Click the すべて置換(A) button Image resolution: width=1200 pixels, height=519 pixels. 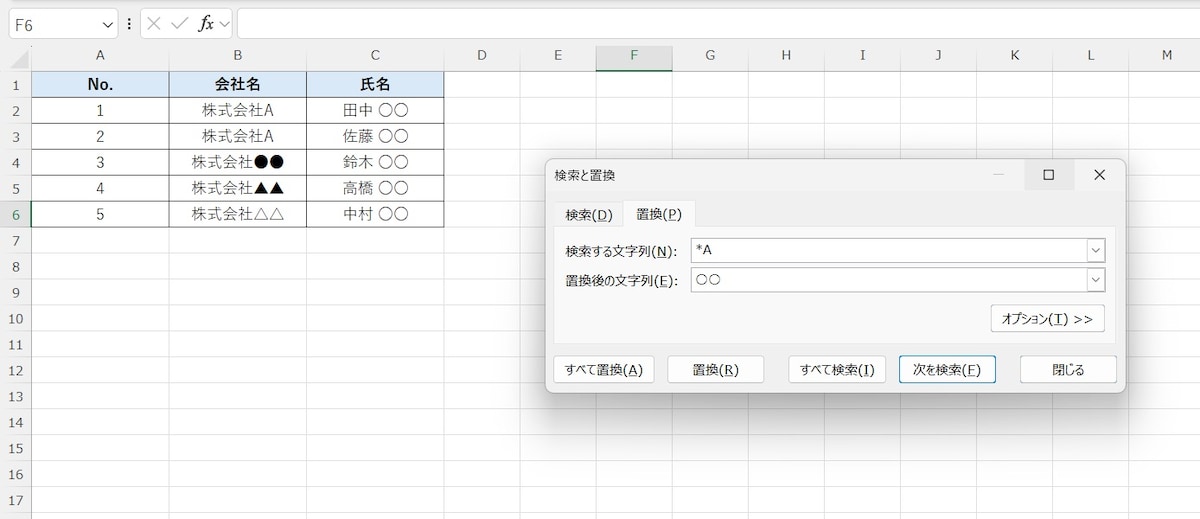603,369
